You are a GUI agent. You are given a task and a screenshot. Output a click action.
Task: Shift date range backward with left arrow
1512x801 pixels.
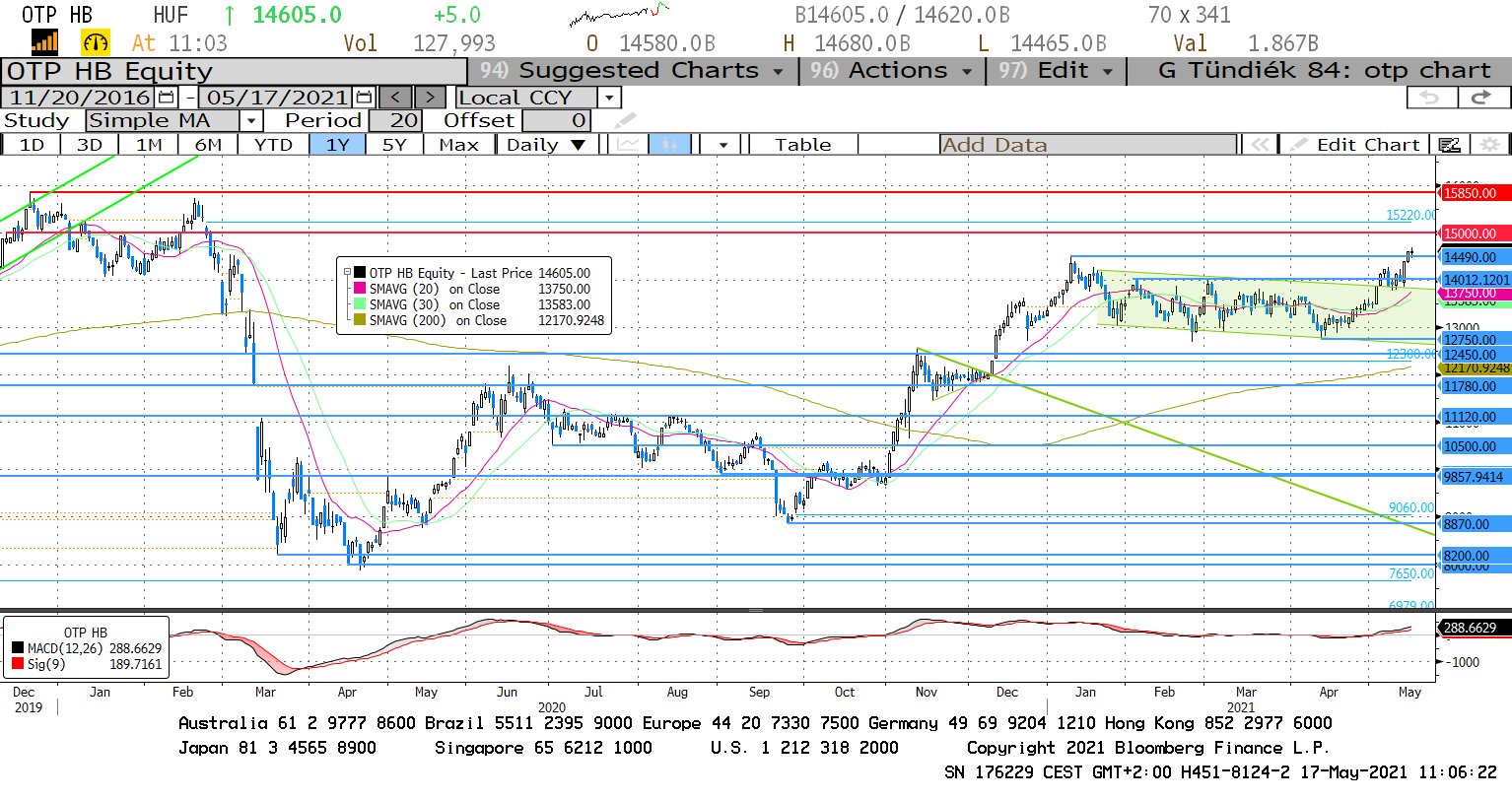395,98
